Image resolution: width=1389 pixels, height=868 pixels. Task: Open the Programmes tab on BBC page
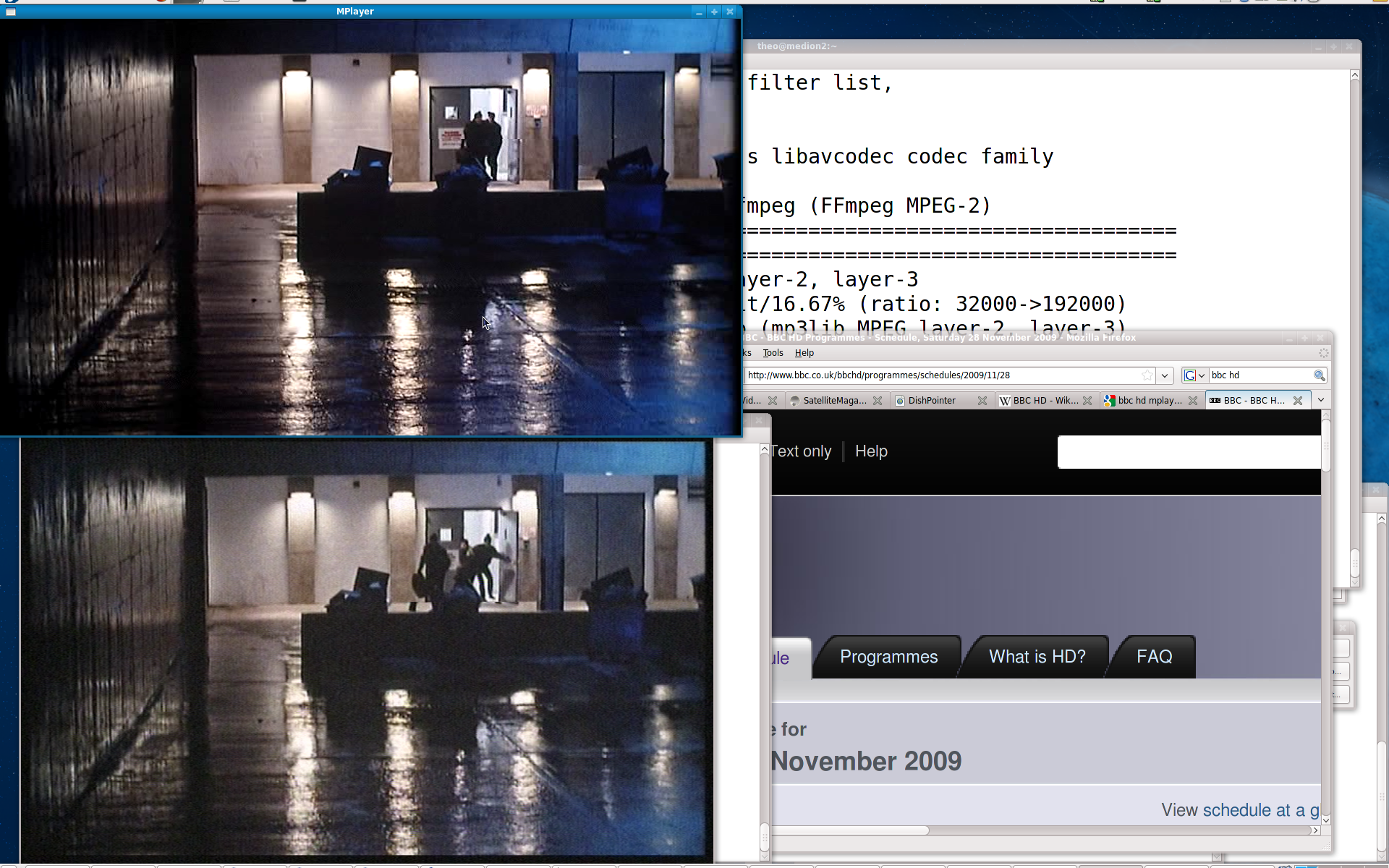tap(888, 657)
